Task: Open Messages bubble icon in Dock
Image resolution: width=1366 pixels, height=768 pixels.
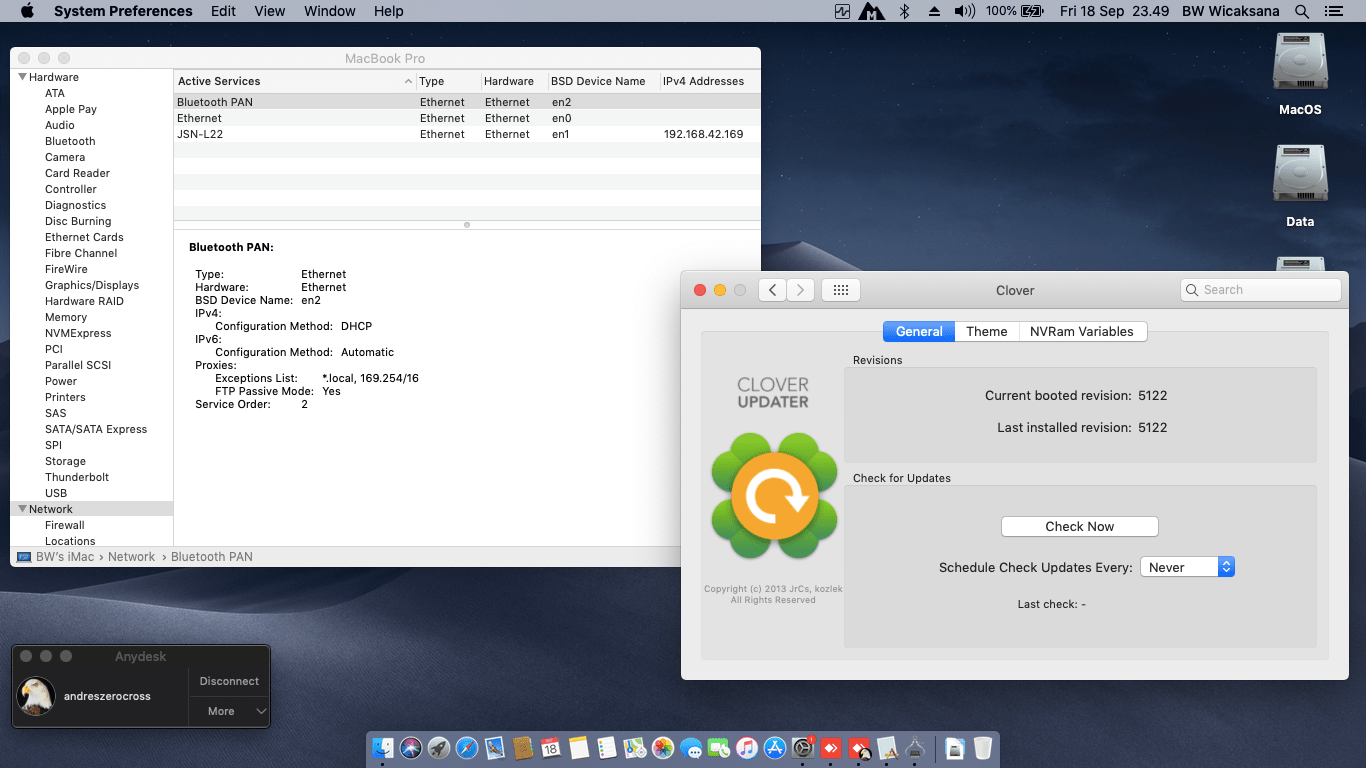Action: pos(690,747)
